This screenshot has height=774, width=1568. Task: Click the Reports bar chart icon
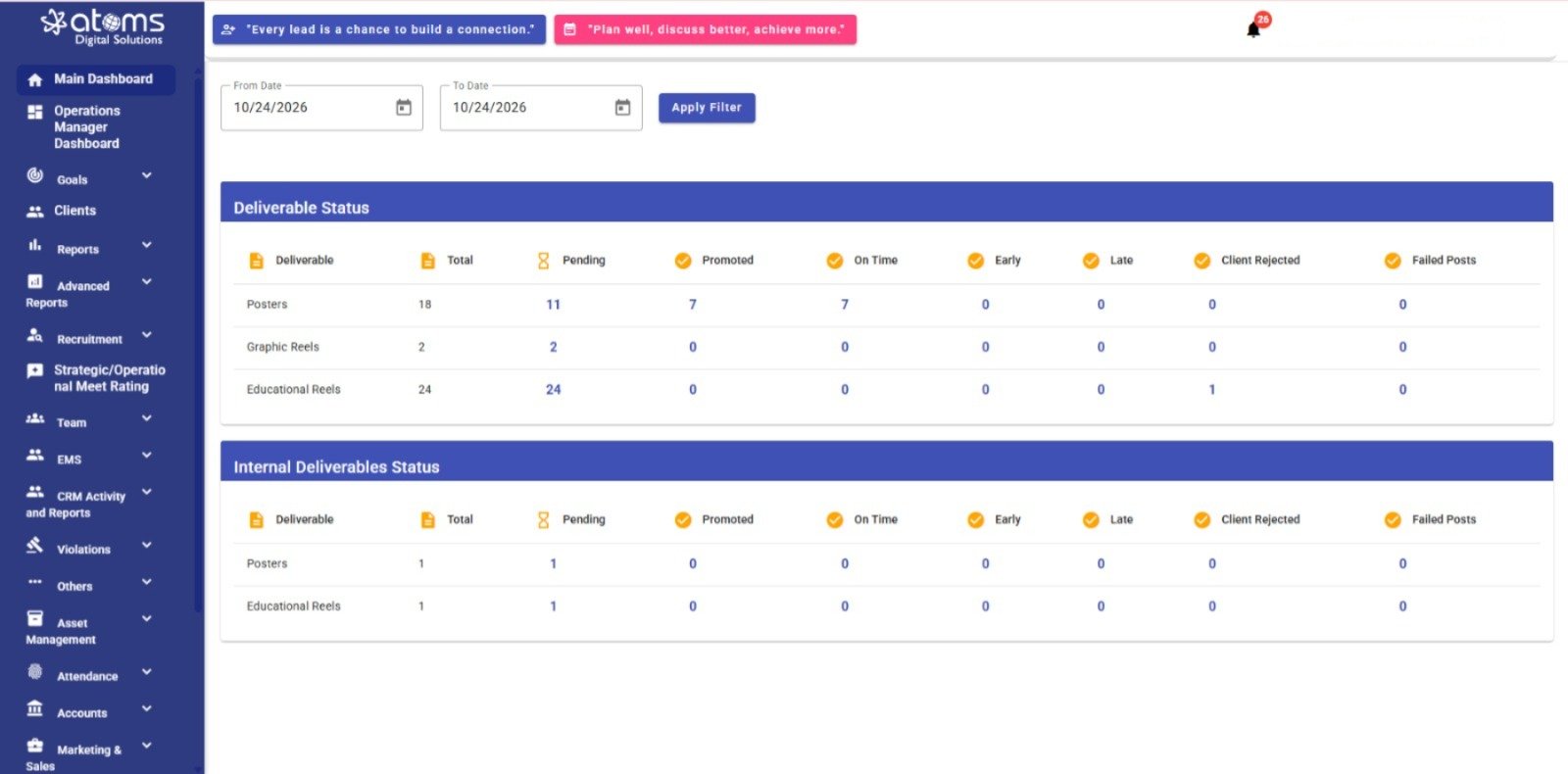click(35, 245)
